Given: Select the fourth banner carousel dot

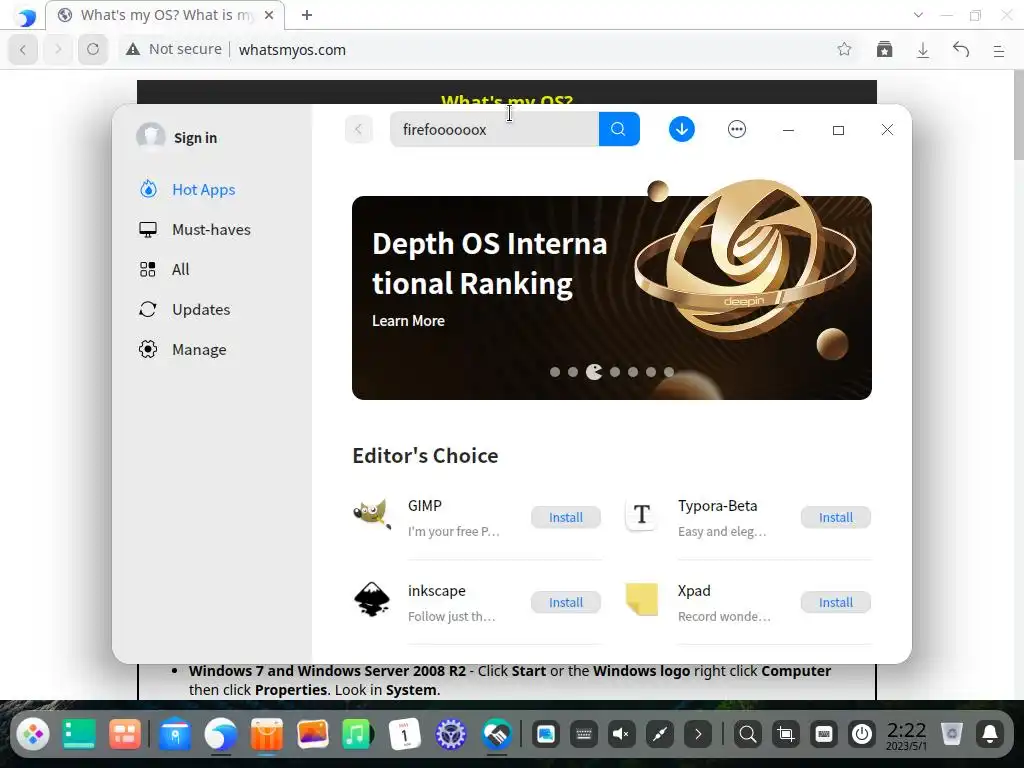Looking at the screenshot, I should tap(615, 372).
